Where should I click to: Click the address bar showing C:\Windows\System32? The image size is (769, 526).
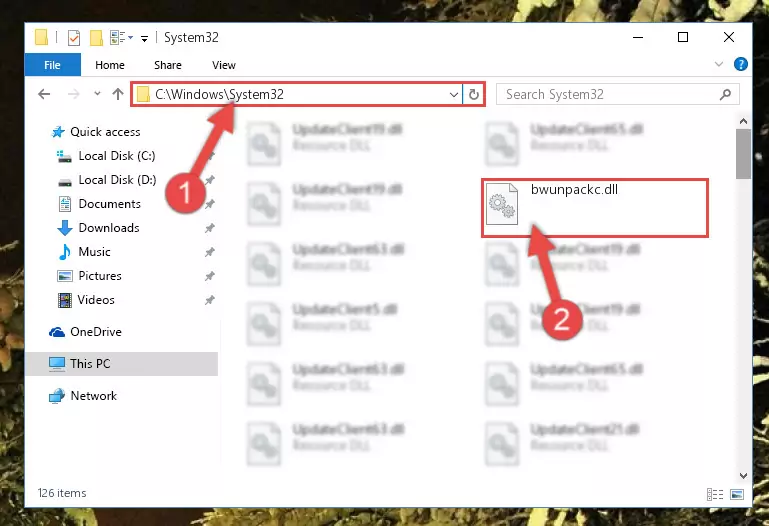[297, 94]
